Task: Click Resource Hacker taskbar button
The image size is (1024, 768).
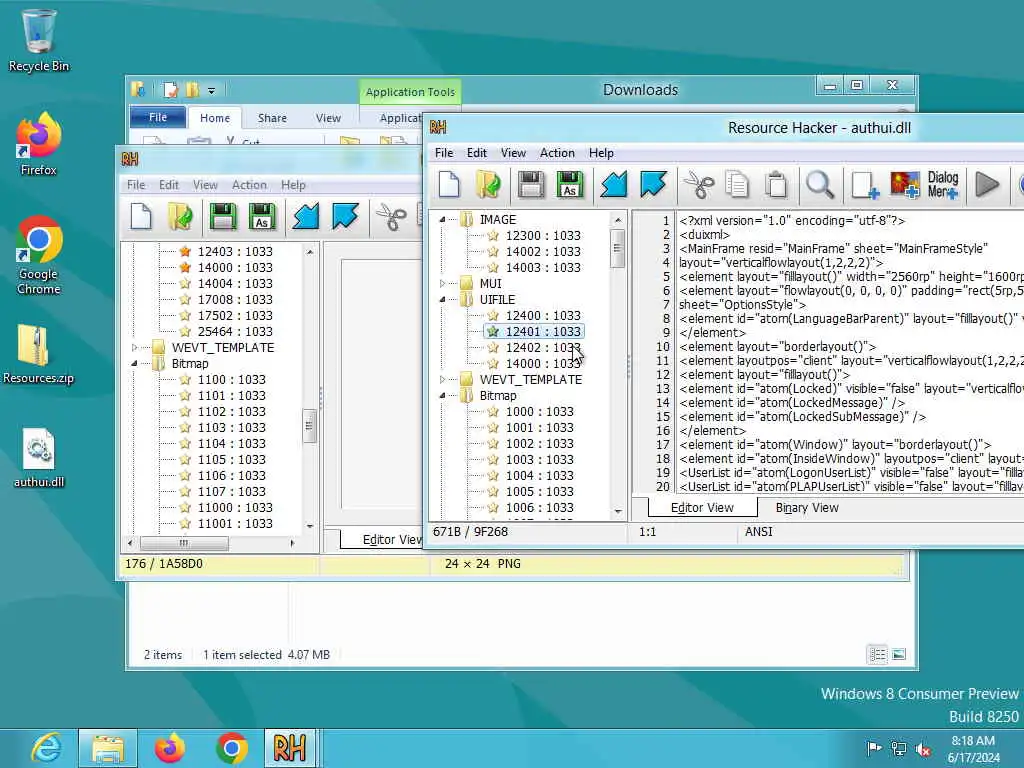Action: (x=290, y=748)
